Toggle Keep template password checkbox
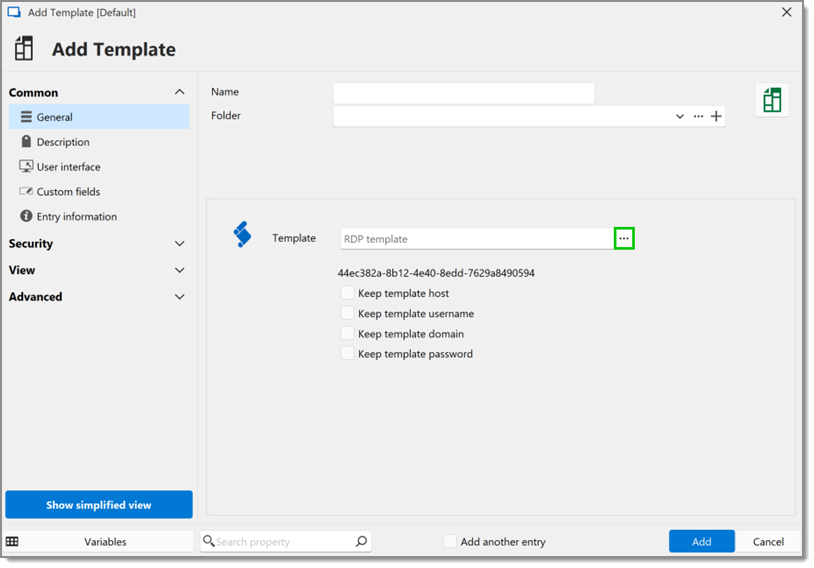Viewport: 814px width, 568px height. (x=347, y=354)
